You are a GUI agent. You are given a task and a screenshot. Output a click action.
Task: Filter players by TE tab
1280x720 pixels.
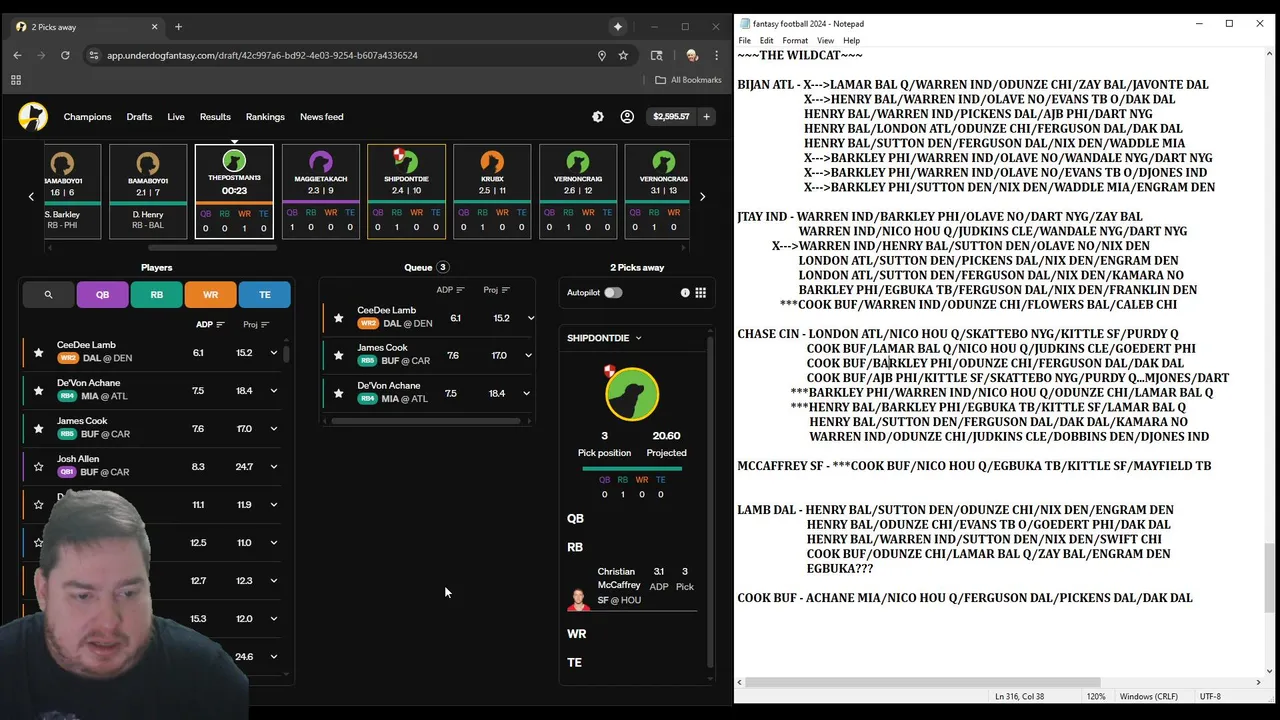265,295
